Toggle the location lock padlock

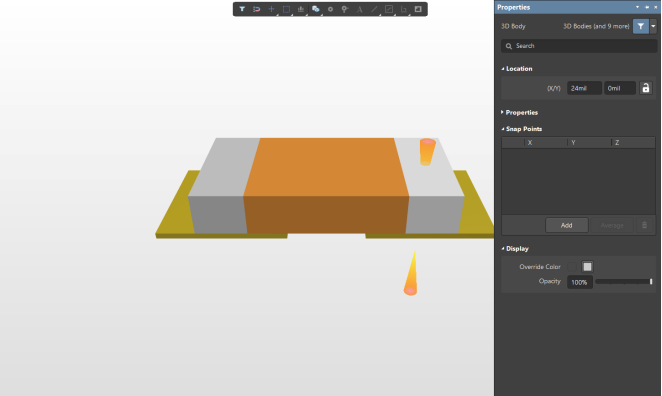(x=646, y=88)
